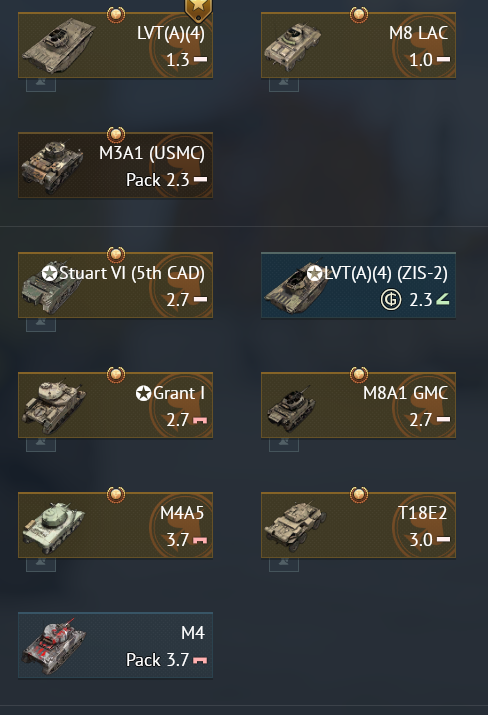The image size is (488, 715).
Task: Click the red-striped M4 tank thumbnail
Action: [x=54, y=645]
